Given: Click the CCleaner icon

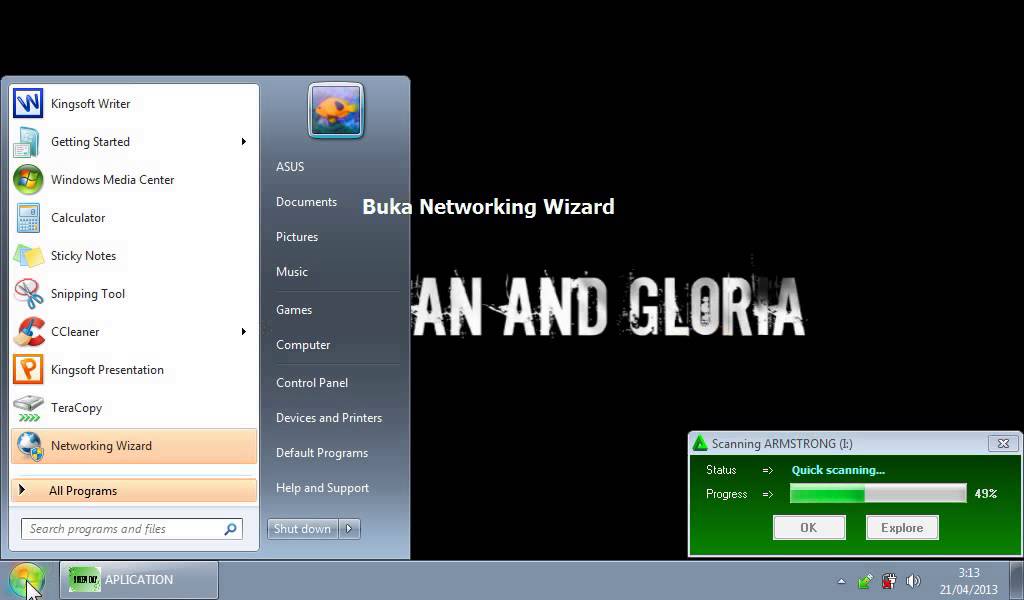Looking at the screenshot, I should 28,332.
